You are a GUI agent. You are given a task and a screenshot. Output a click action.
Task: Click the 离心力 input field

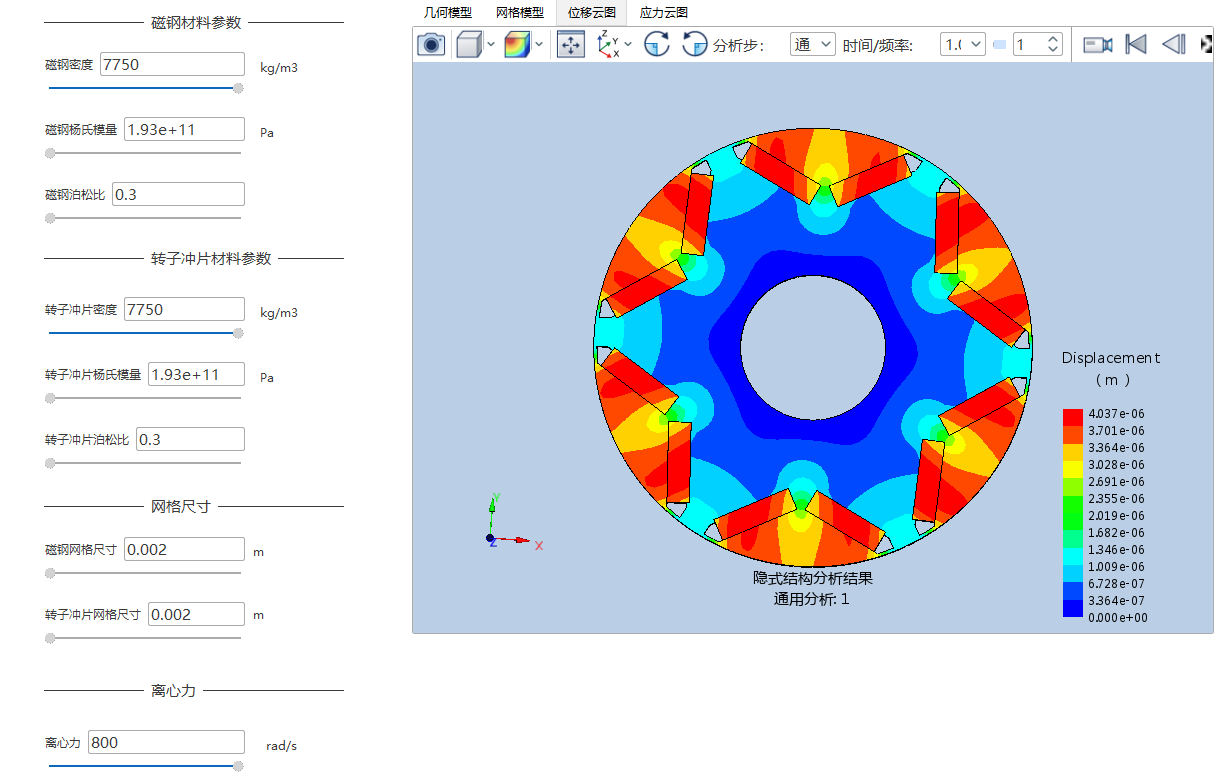coord(166,742)
